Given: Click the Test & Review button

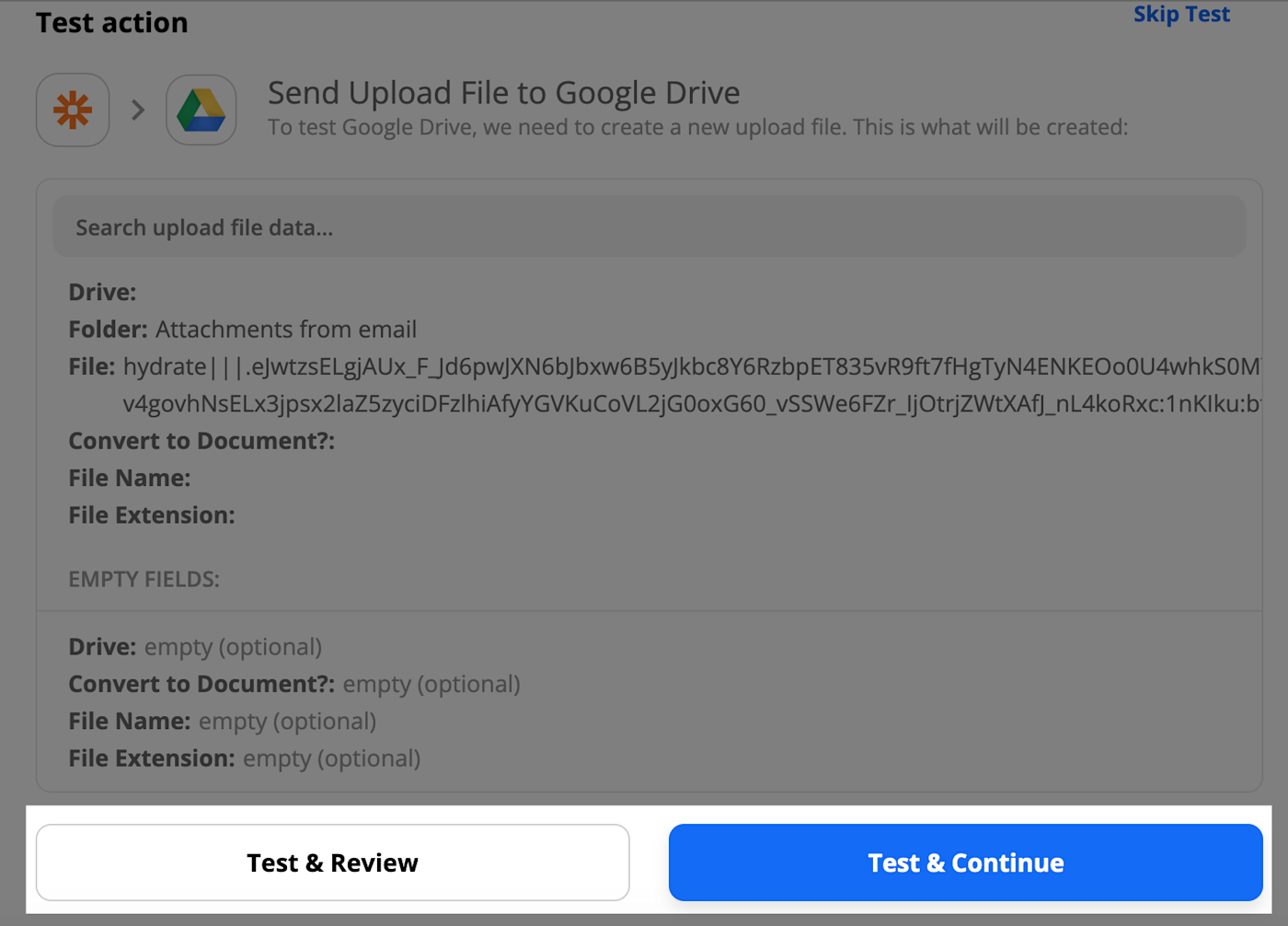Looking at the screenshot, I should [x=333, y=862].
